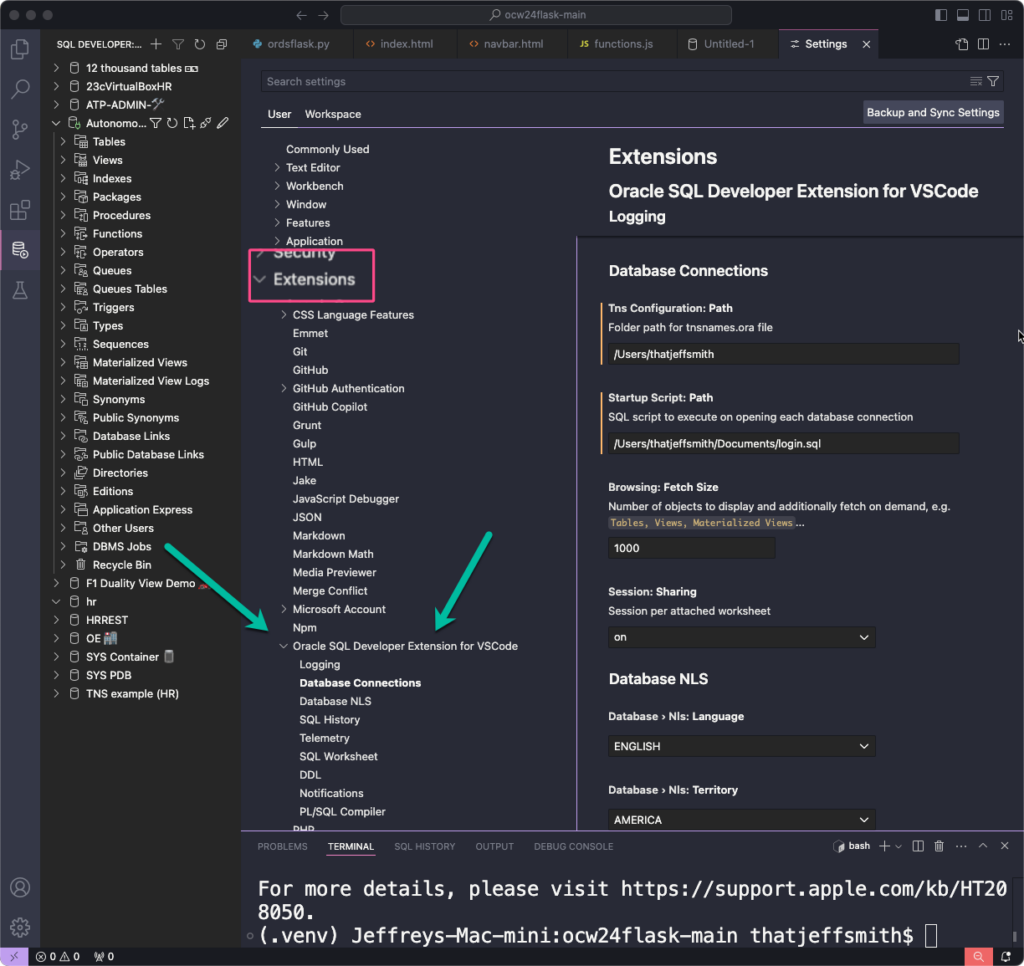
Task: Add a new connection with plus icon
Action: [156, 44]
